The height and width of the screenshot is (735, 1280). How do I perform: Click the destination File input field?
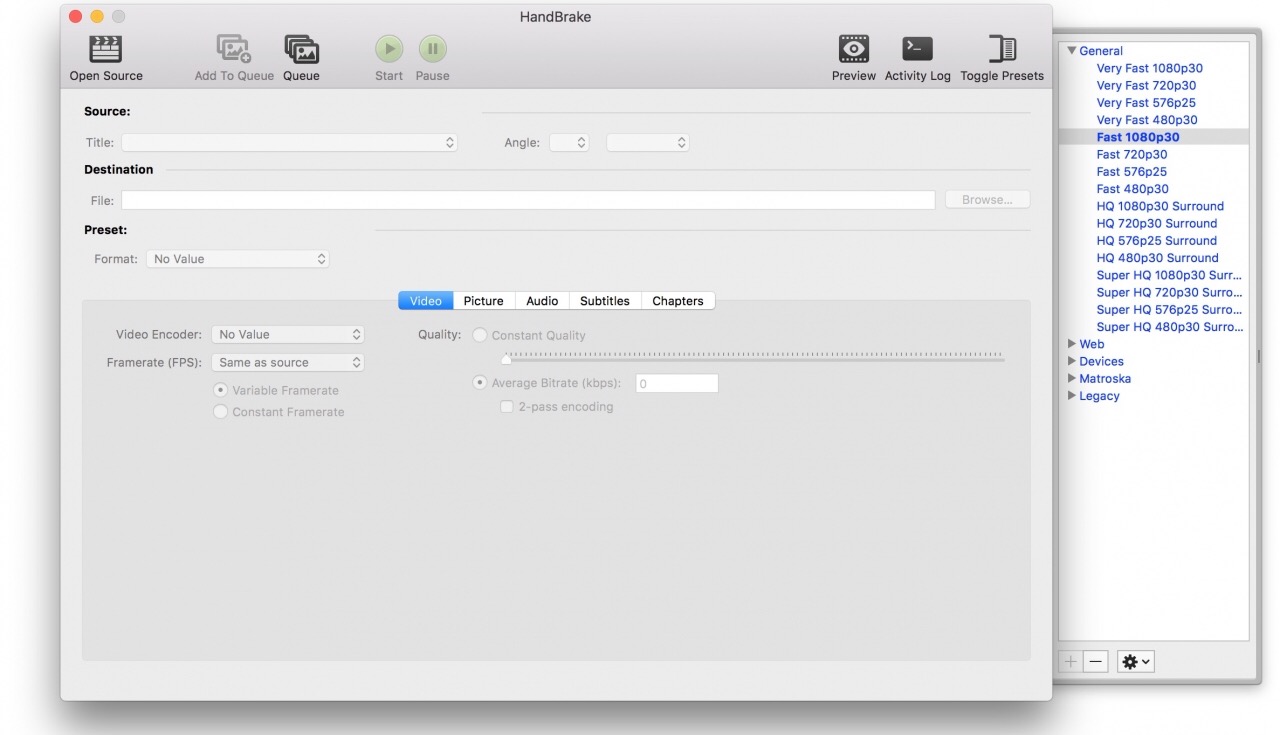[528, 200]
